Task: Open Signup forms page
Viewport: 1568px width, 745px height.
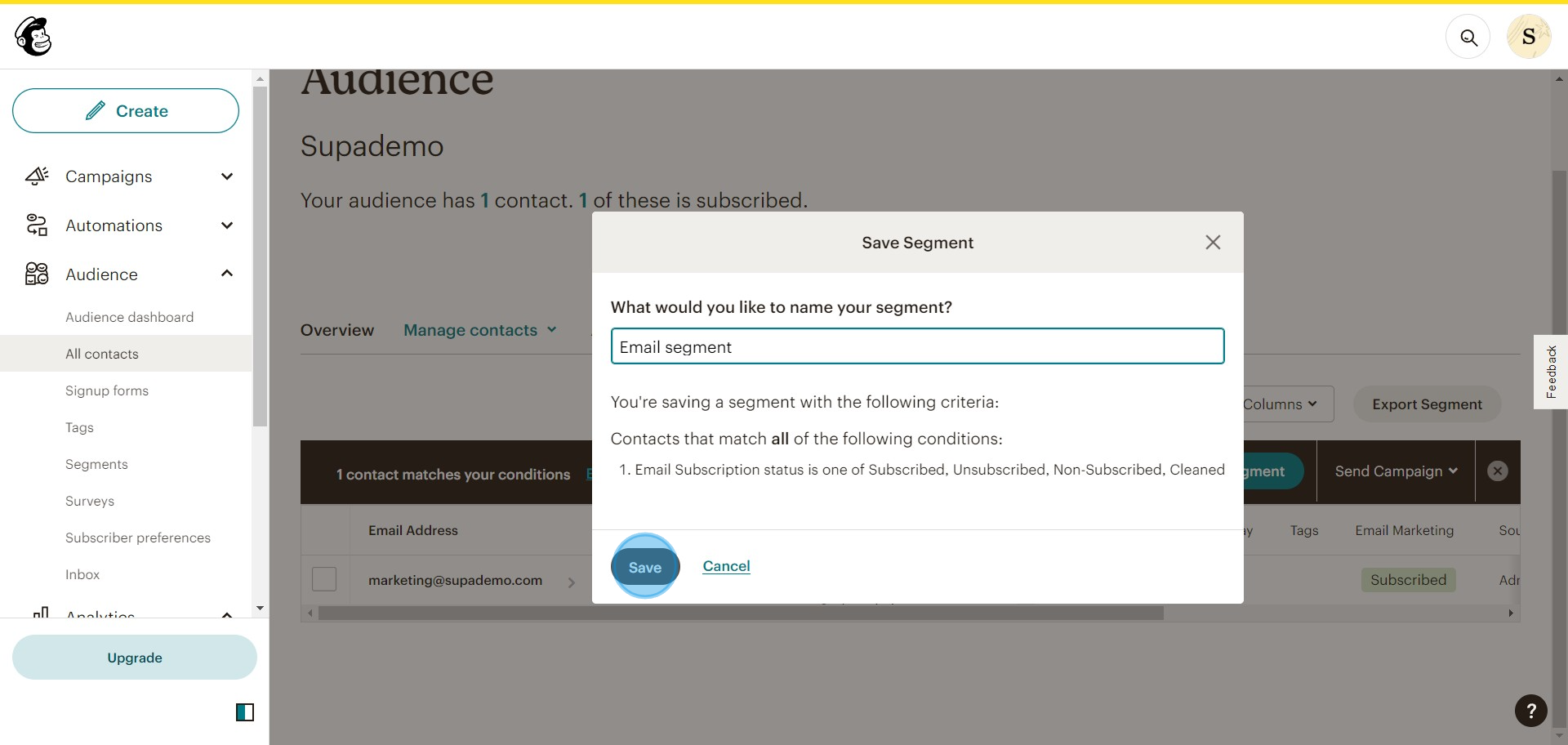Action: [107, 390]
